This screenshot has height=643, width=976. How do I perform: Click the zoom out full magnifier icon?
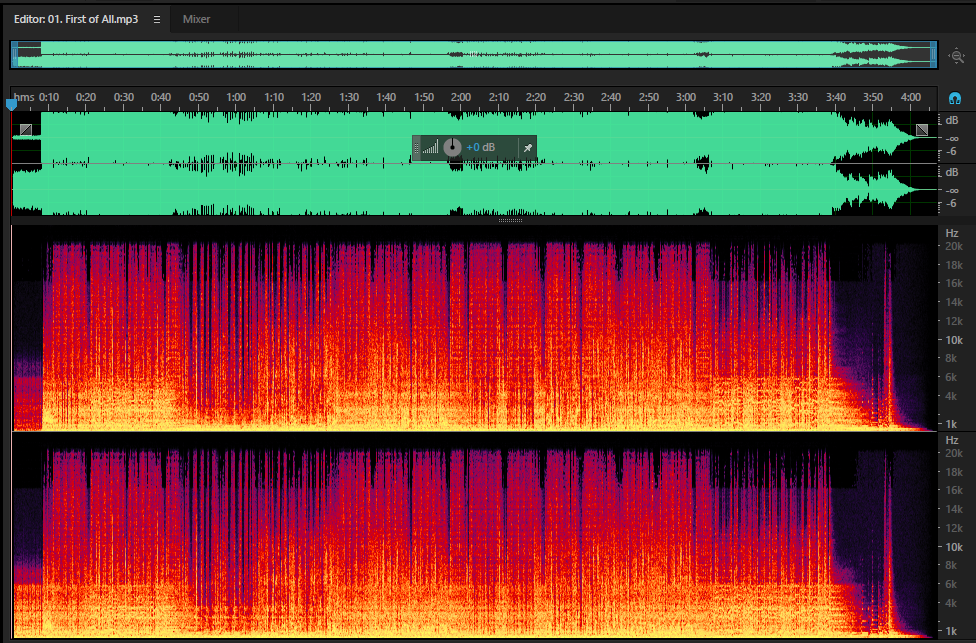(956, 56)
